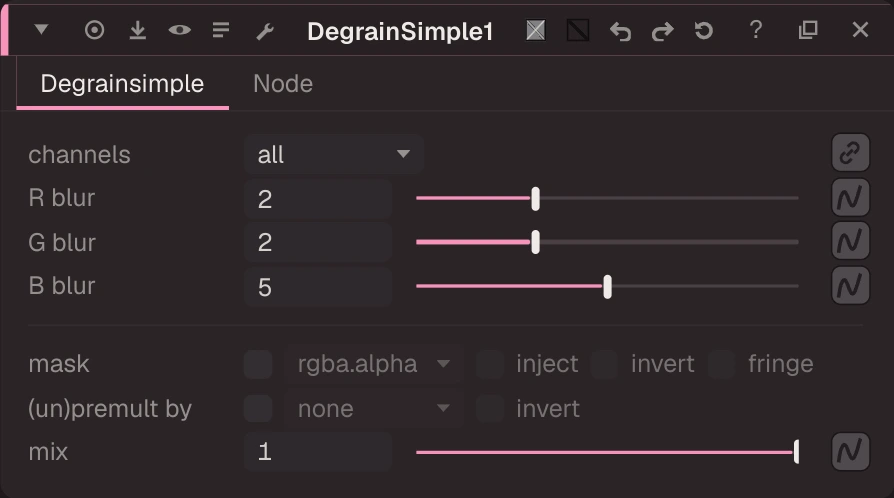Open the G blur animation curve button

pyautogui.click(x=850, y=241)
